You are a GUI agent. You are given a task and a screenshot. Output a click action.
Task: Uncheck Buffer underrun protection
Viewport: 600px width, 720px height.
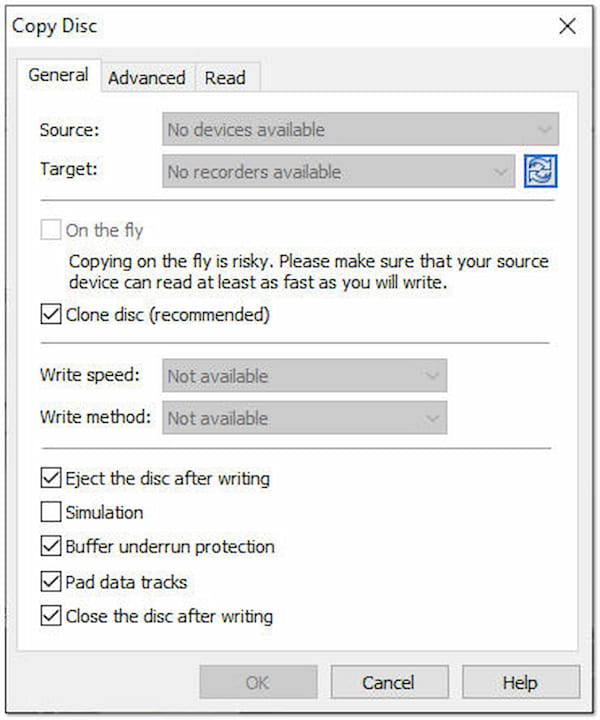coord(52,547)
